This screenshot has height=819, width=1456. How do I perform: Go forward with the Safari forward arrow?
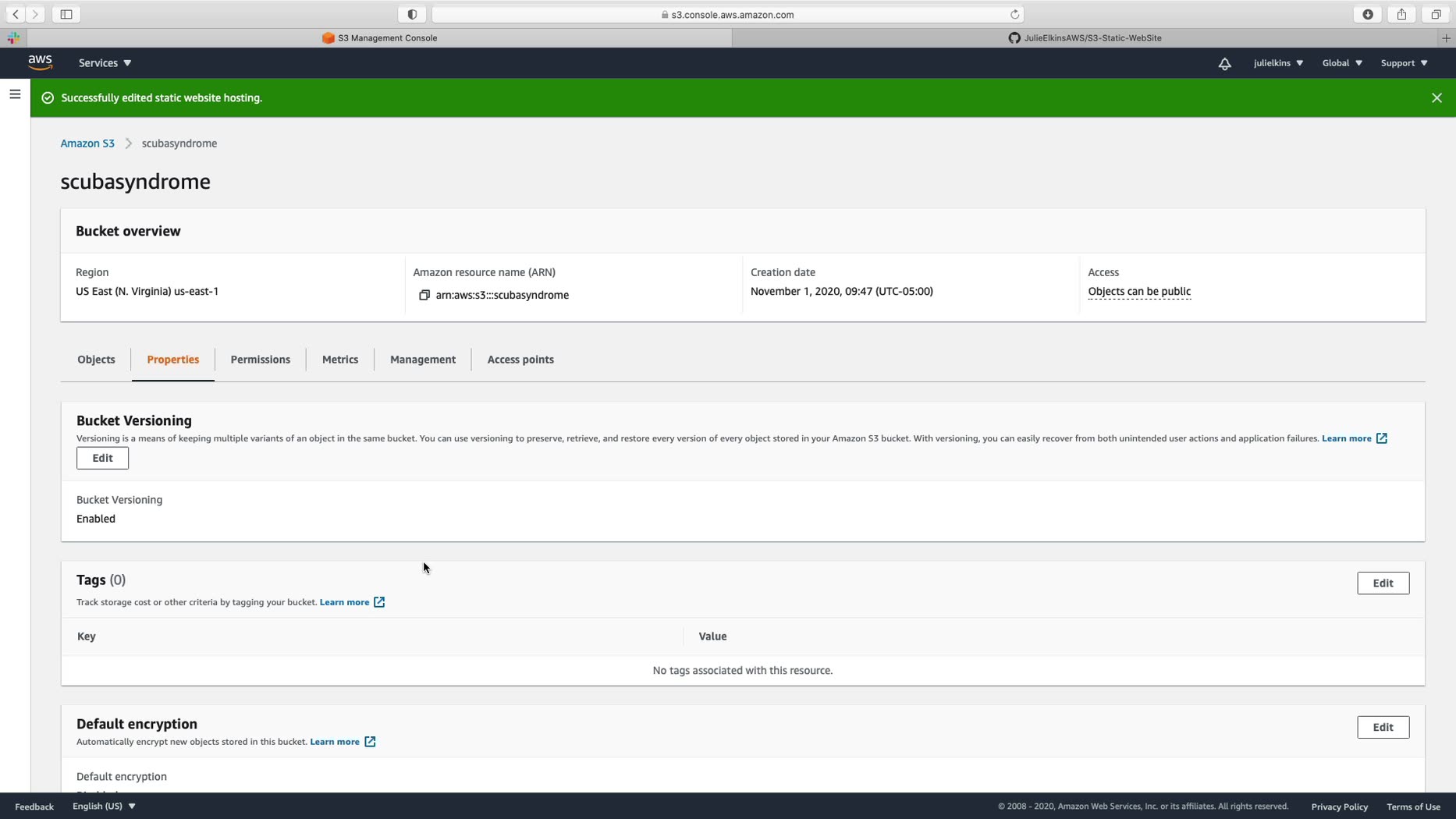pos(35,14)
